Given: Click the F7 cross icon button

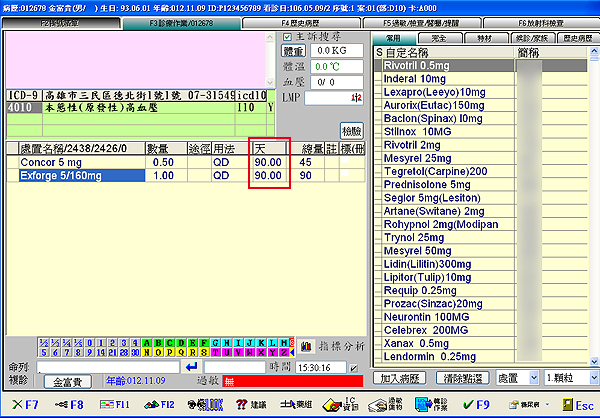Looking at the screenshot, I should 22,404.
